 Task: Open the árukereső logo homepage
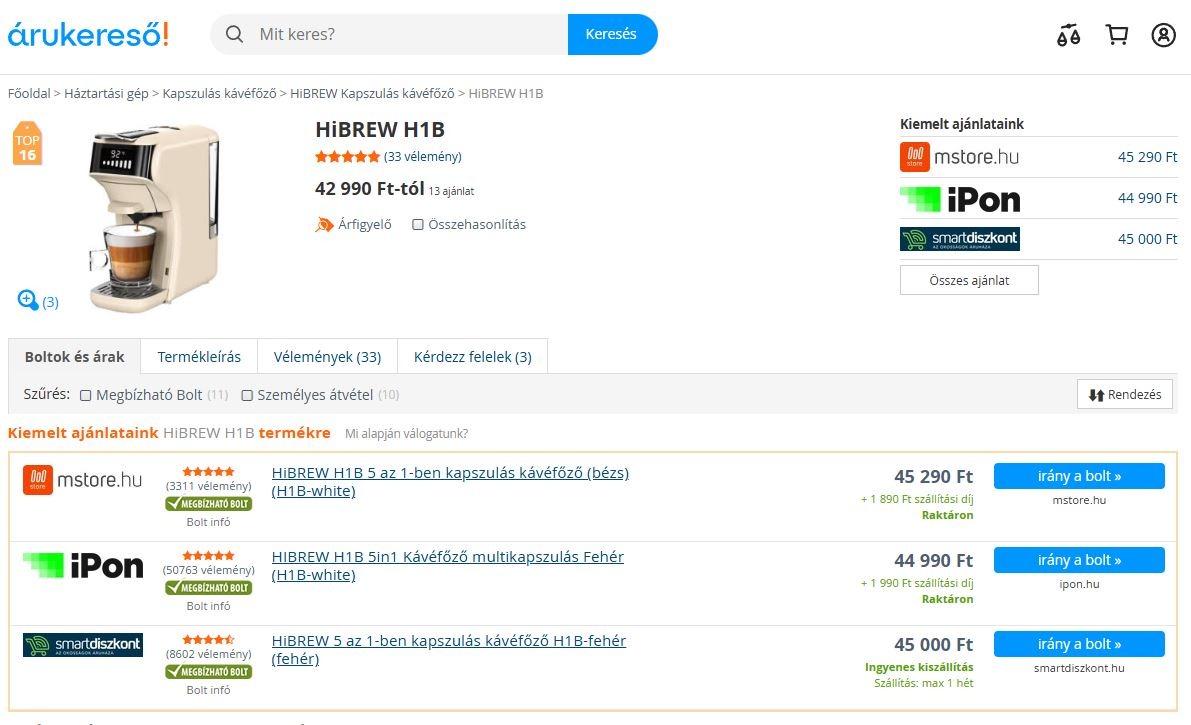88,34
